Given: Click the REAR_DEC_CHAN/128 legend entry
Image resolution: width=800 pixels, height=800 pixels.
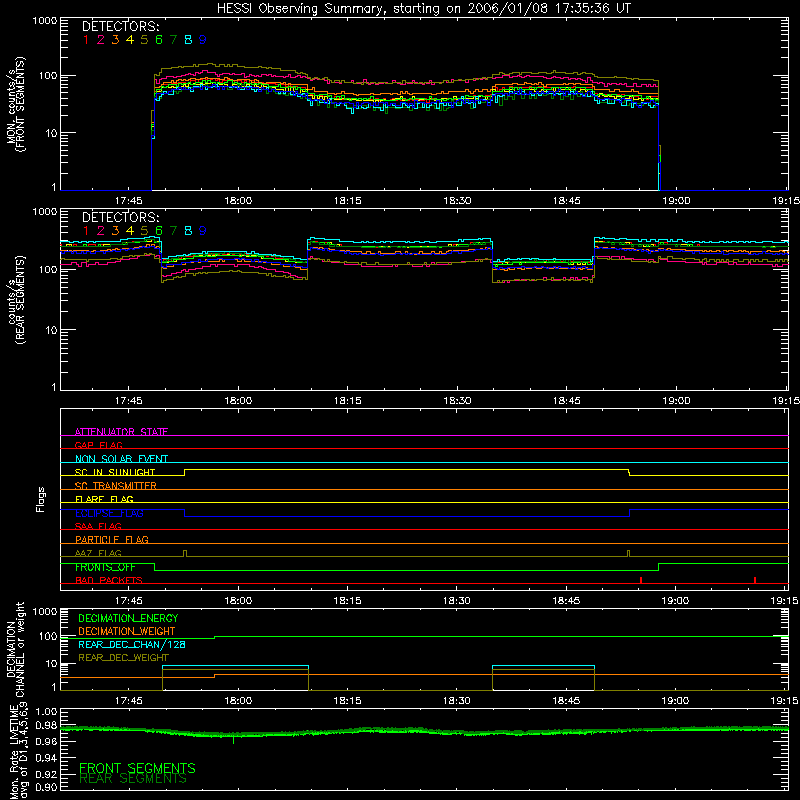Looking at the screenshot, I should [132, 645].
